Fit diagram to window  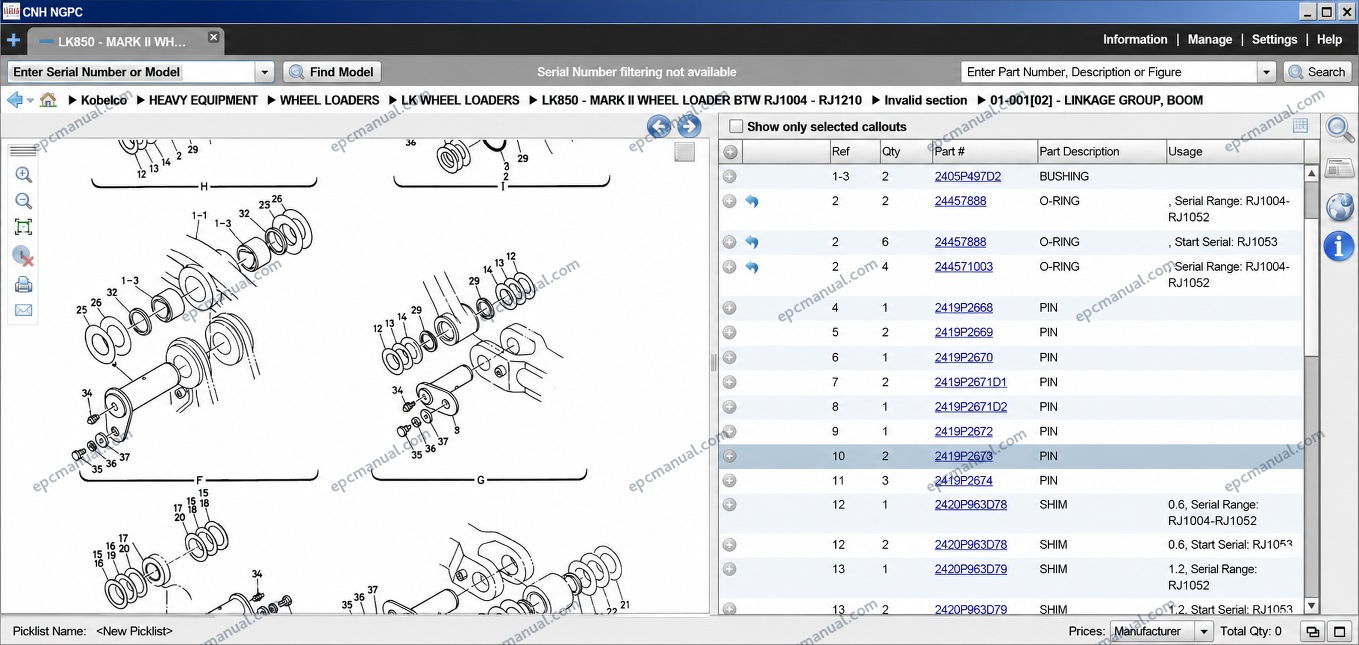point(23,227)
